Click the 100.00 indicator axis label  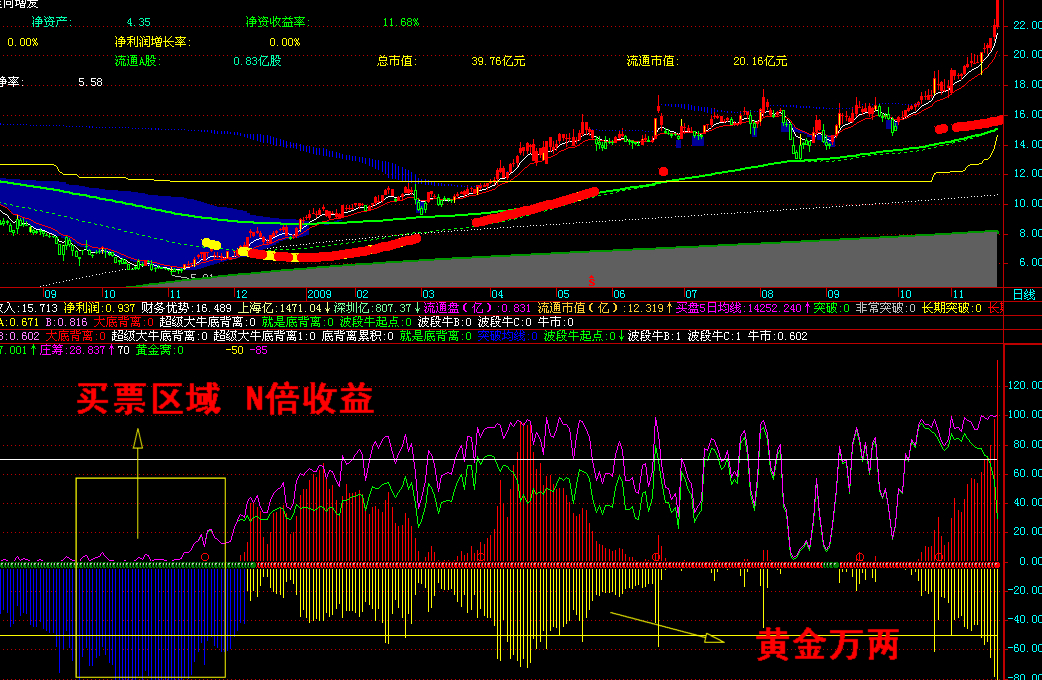pos(1025,414)
